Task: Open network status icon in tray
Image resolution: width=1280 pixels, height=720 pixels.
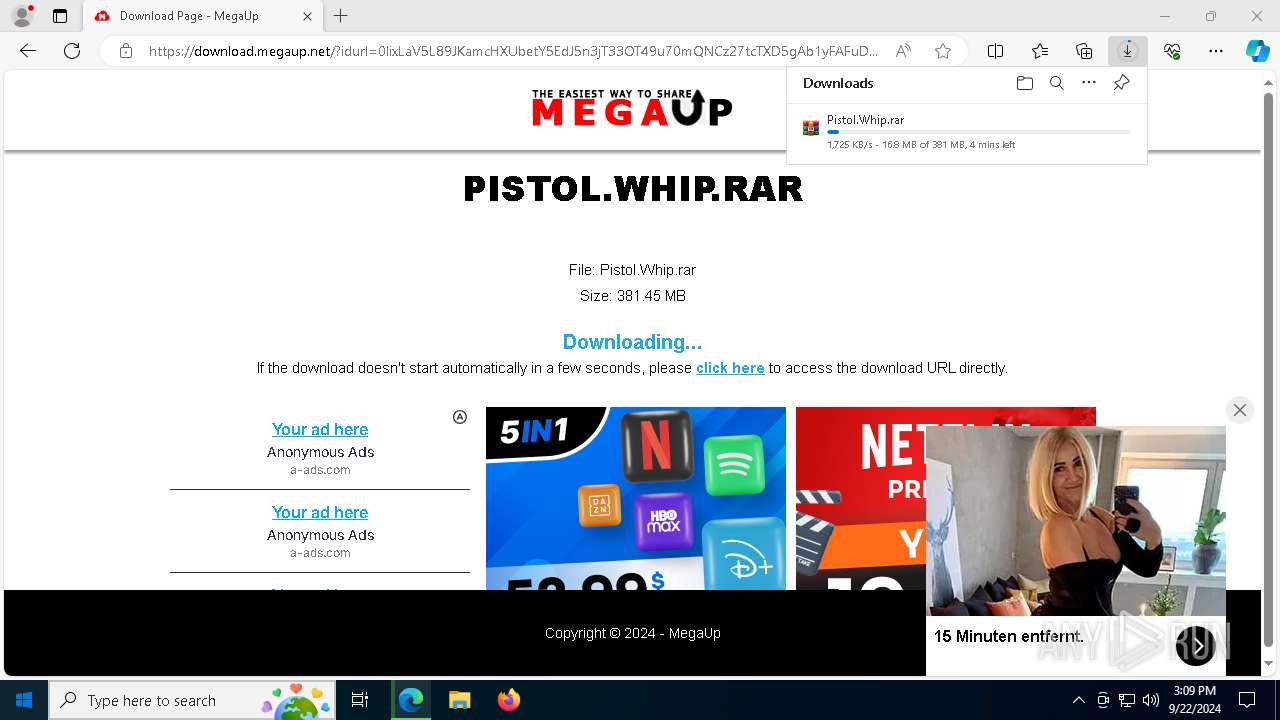Action: coord(1127,700)
